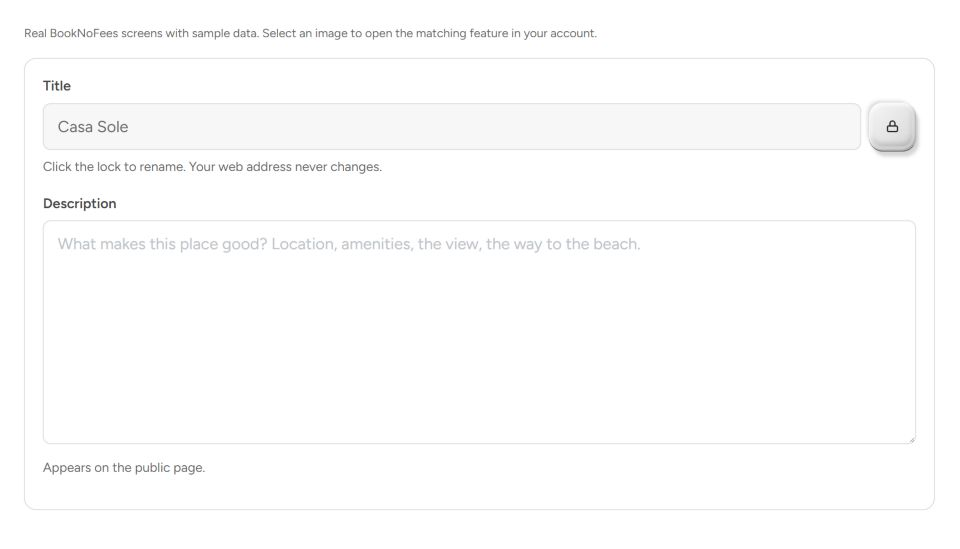Click the Casa Sole title field
Viewport: 960px width, 549px height.
coord(452,127)
